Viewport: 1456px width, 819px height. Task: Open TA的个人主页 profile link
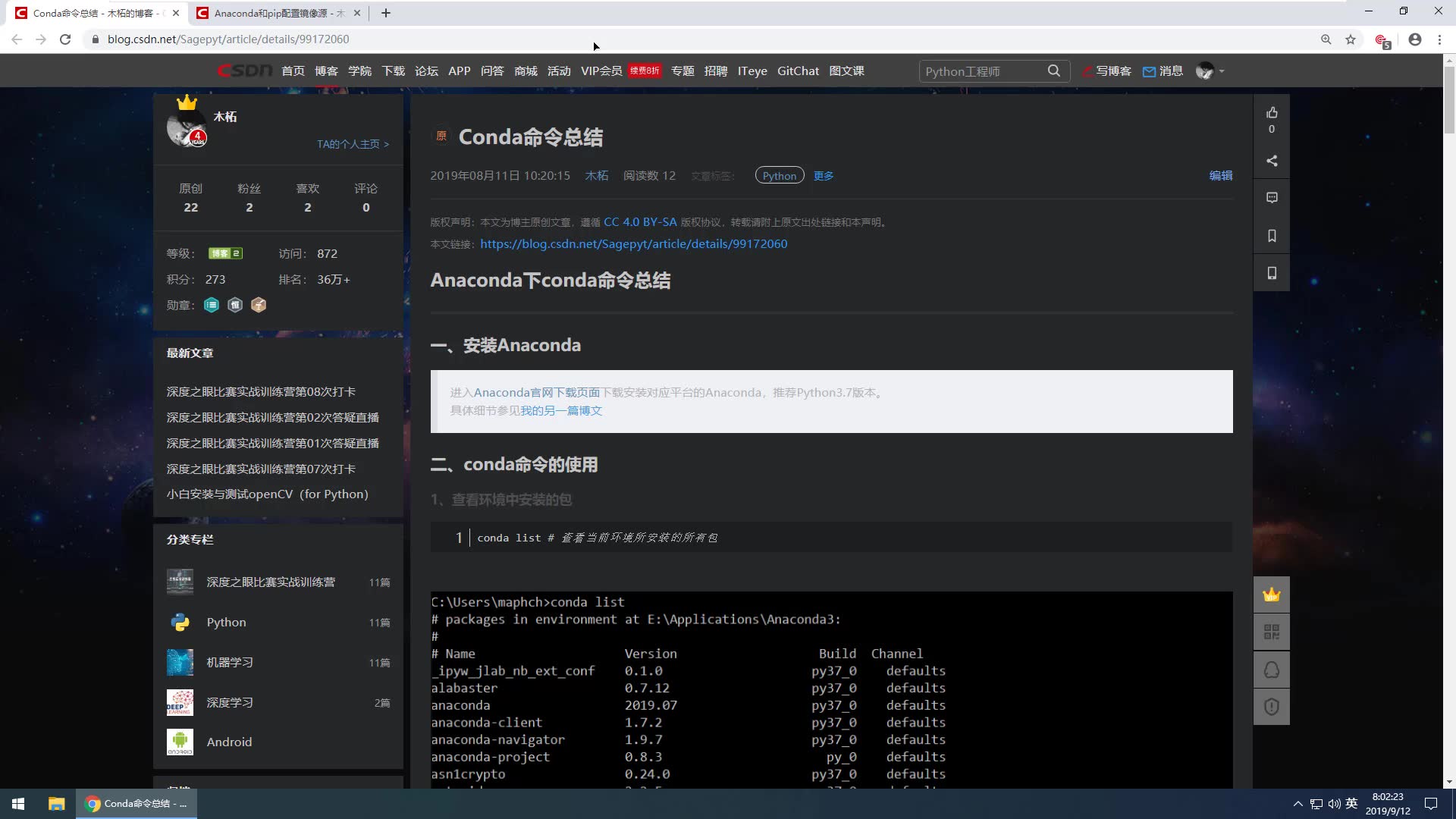point(353,144)
